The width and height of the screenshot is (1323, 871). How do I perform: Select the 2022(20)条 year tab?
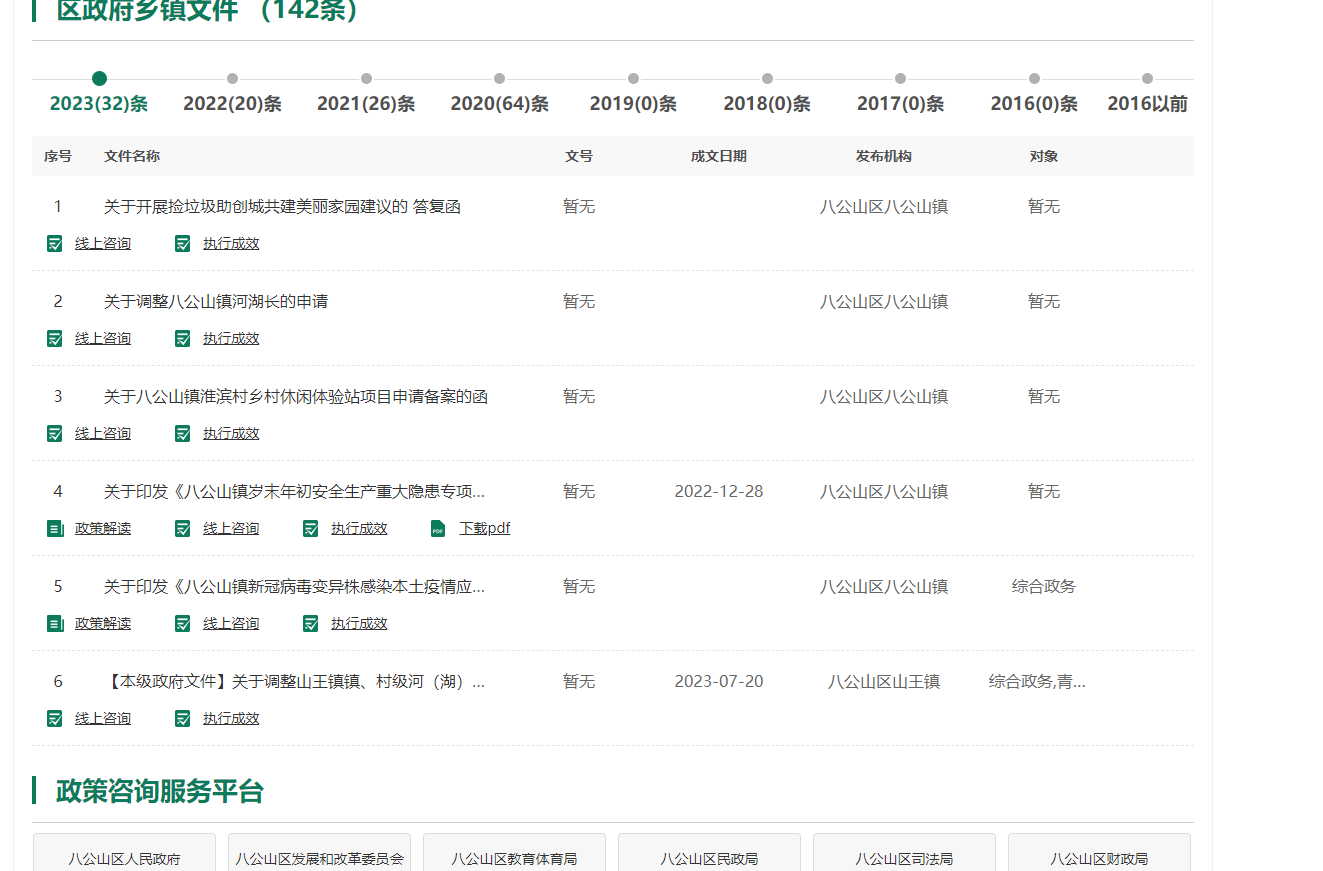[232, 104]
